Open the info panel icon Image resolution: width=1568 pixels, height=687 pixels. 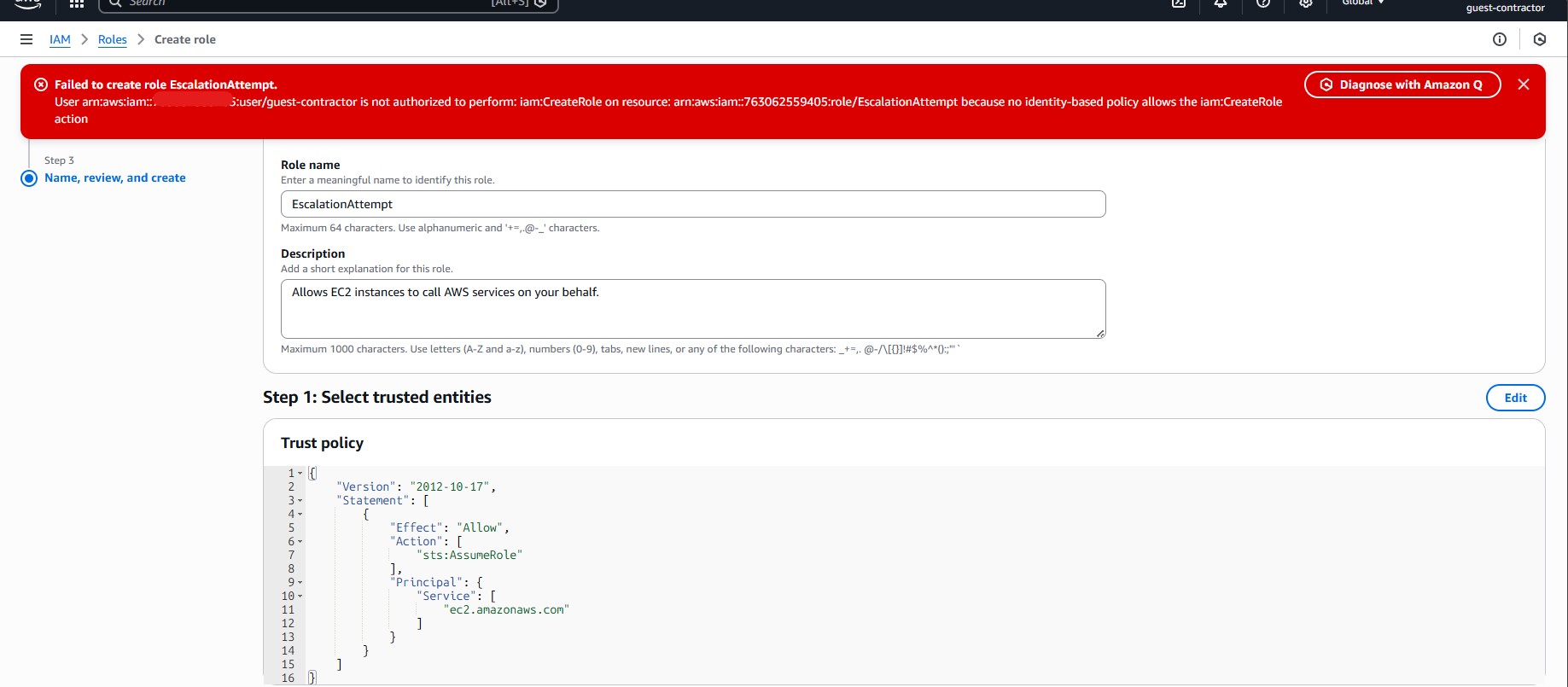tap(1499, 39)
